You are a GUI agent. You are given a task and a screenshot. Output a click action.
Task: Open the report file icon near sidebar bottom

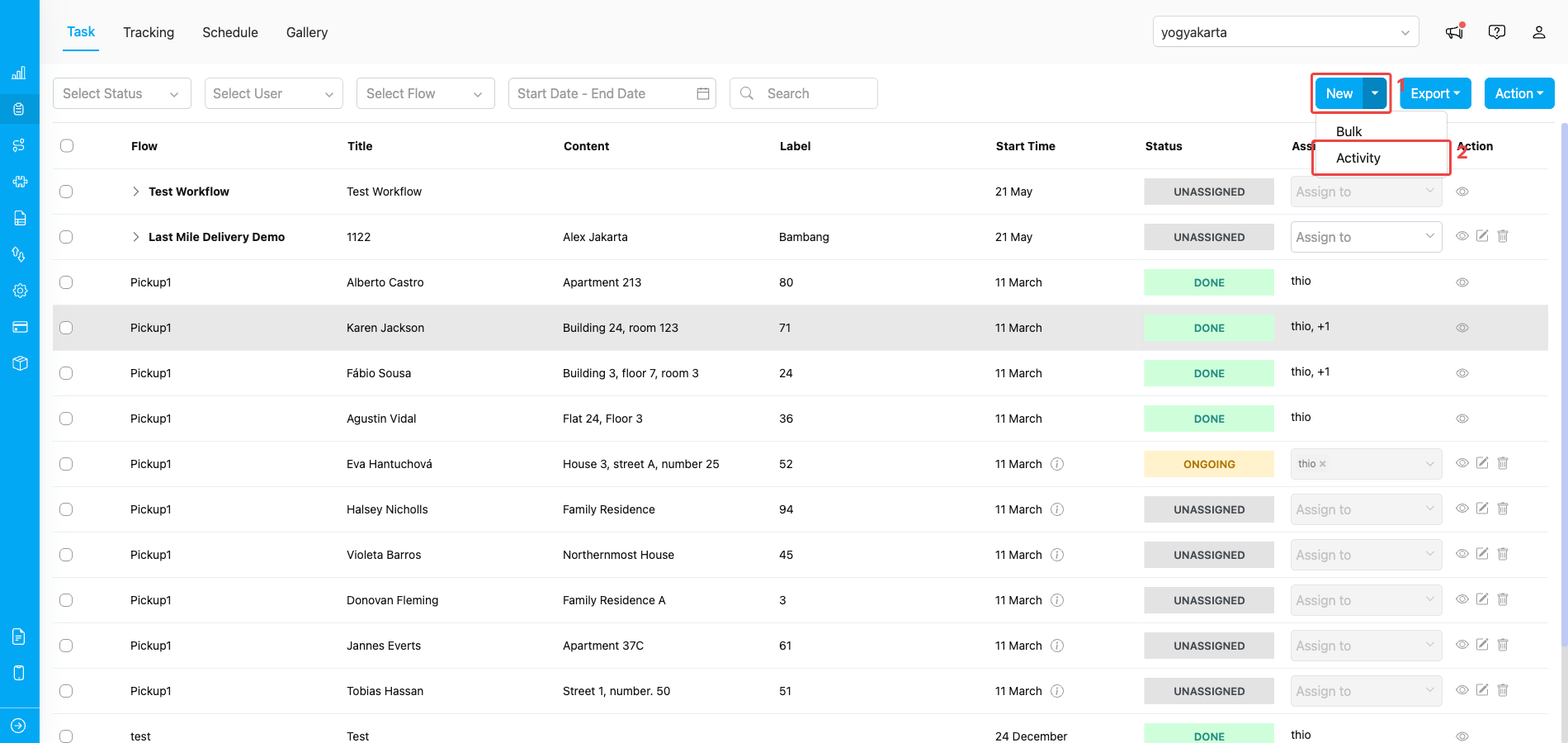pyautogui.click(x=19, y=637)
